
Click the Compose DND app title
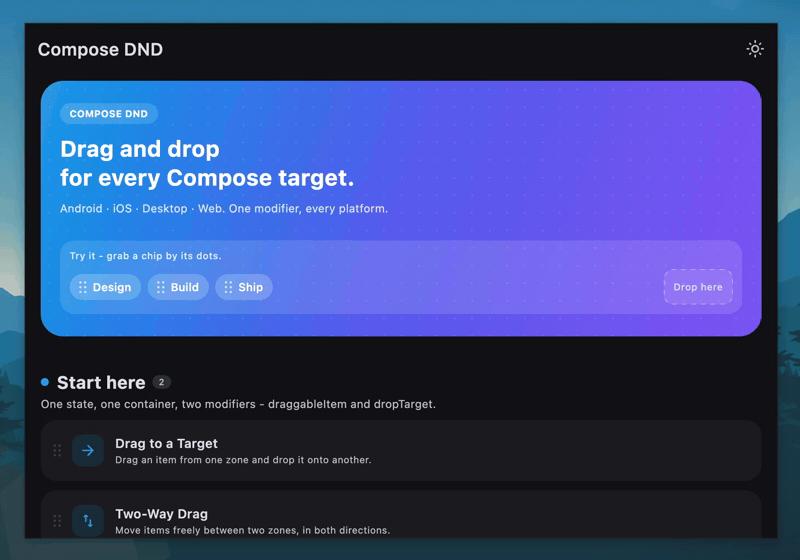[x=101, y=49]
